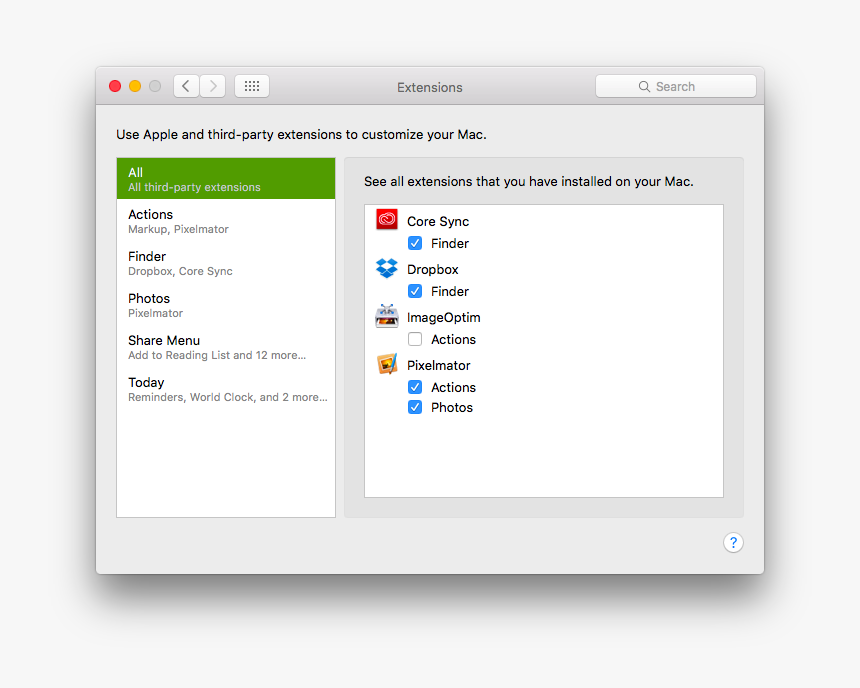Click the ImageOptim name label
Screen dimensions: 860x688
tap(444, 318)
